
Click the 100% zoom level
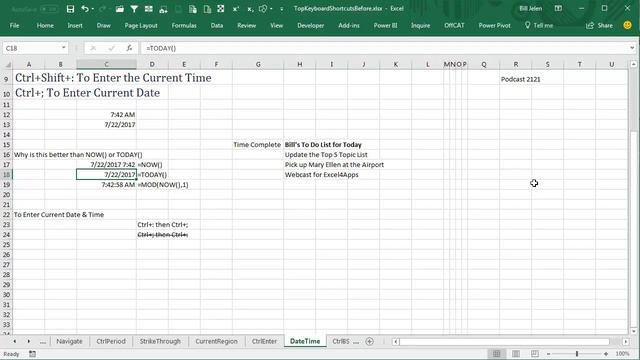click(x=622, y=354)
